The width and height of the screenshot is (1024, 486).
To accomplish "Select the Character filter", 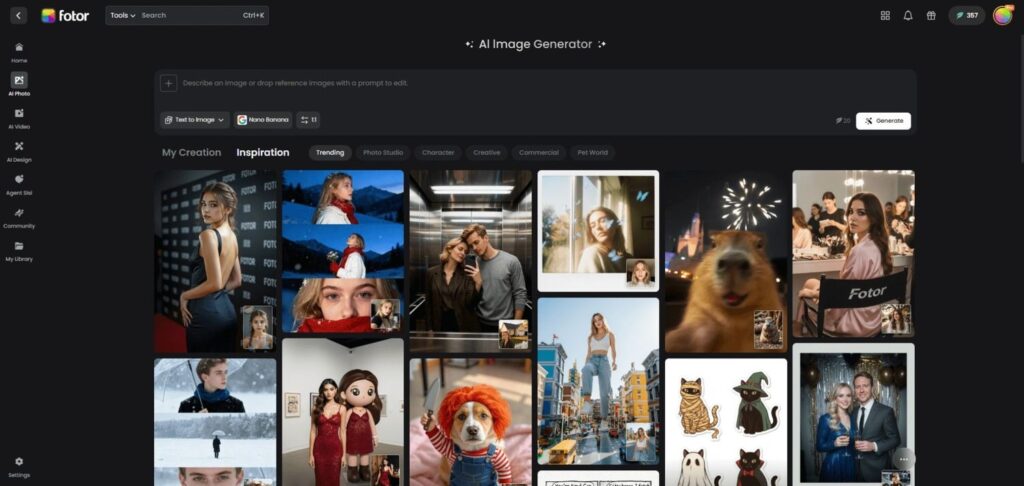I will click(438, 153).
